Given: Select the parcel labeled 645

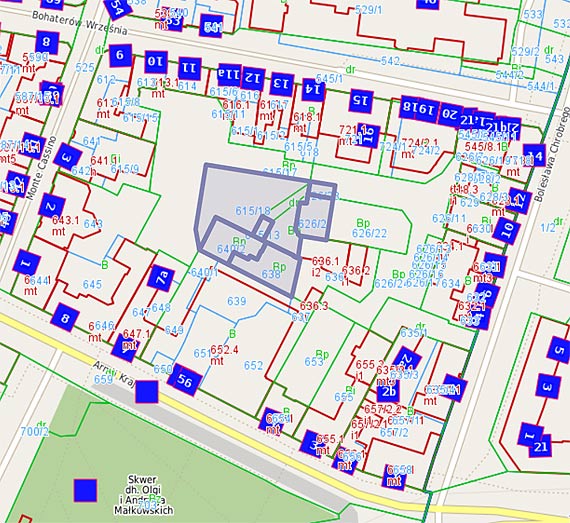Looking at the screenshot, I should (92, 284).
